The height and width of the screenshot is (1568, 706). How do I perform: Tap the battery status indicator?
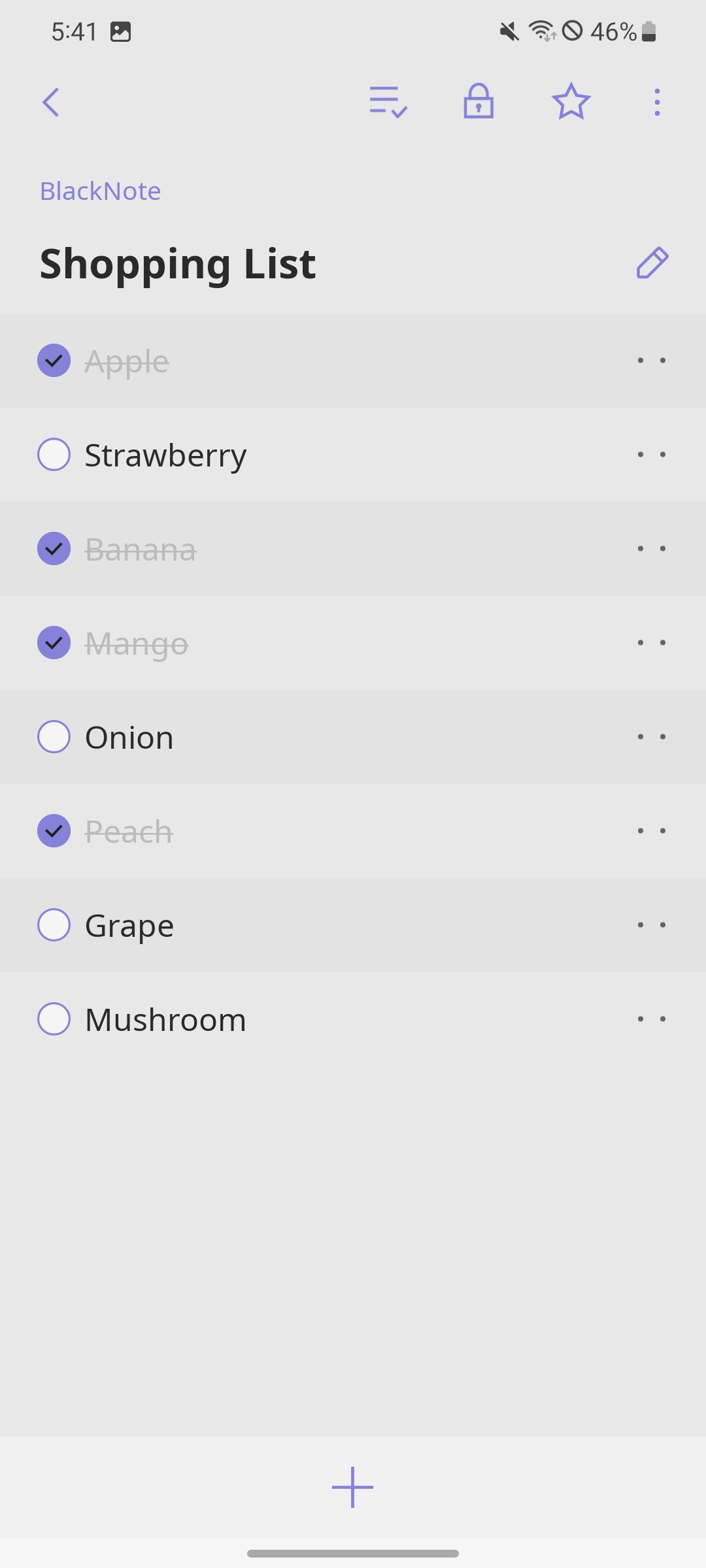pyautogui.click(x=648, y=31)
